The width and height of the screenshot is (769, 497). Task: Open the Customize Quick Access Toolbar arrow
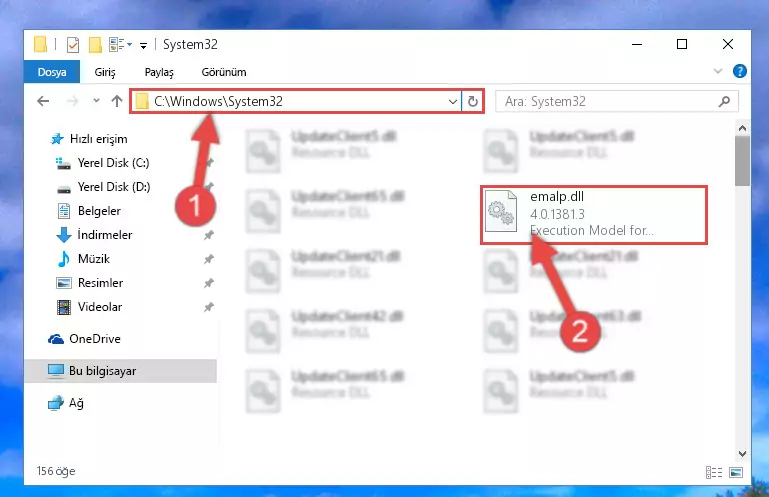pyautogui.click(x=143, y=46)
